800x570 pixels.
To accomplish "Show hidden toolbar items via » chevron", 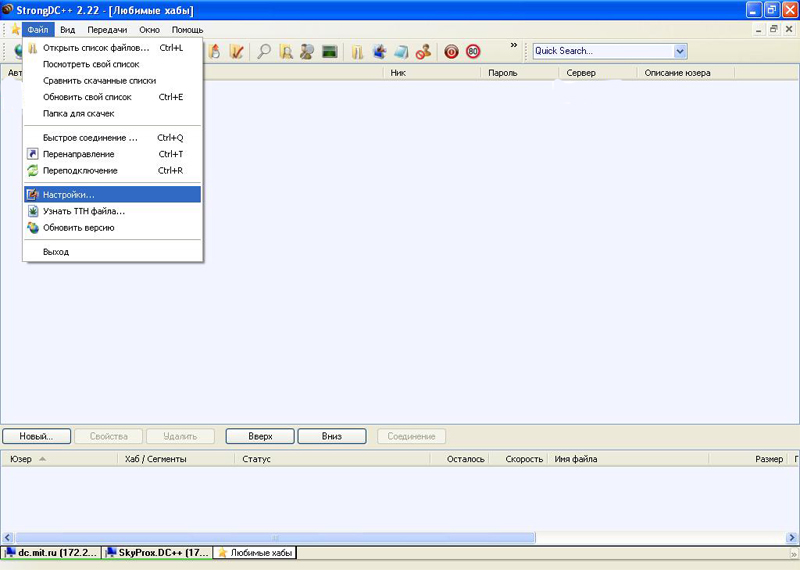I will pyautogui.click(x=514, y=45).
